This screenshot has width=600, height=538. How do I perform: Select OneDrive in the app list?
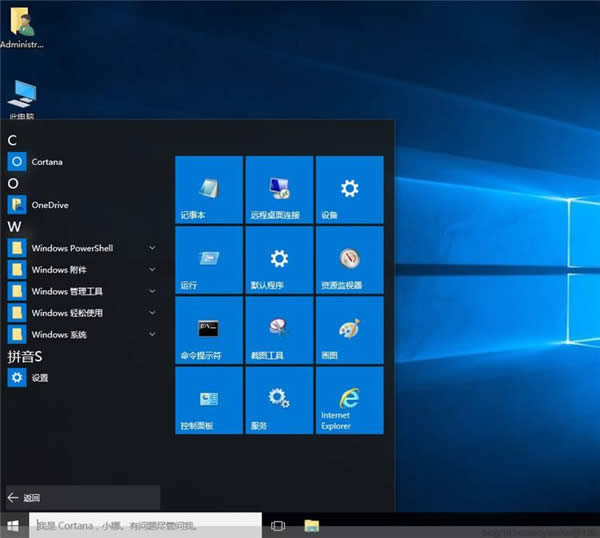tap(49, 205)
